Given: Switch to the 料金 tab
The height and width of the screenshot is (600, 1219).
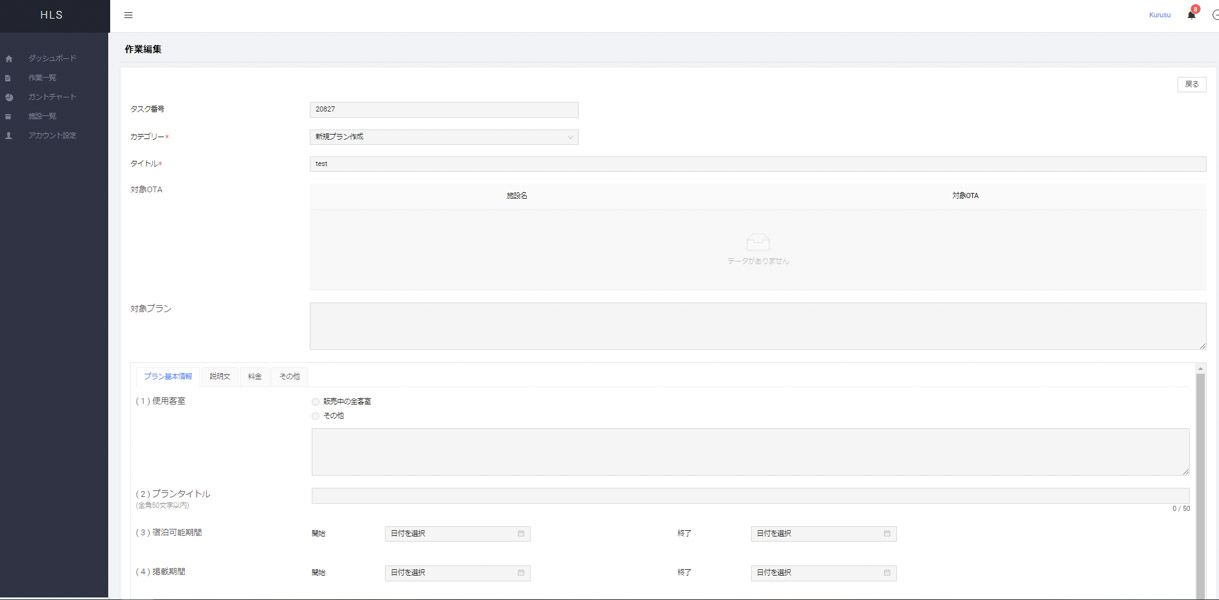Looking at the screenshot, I should 255,376.
